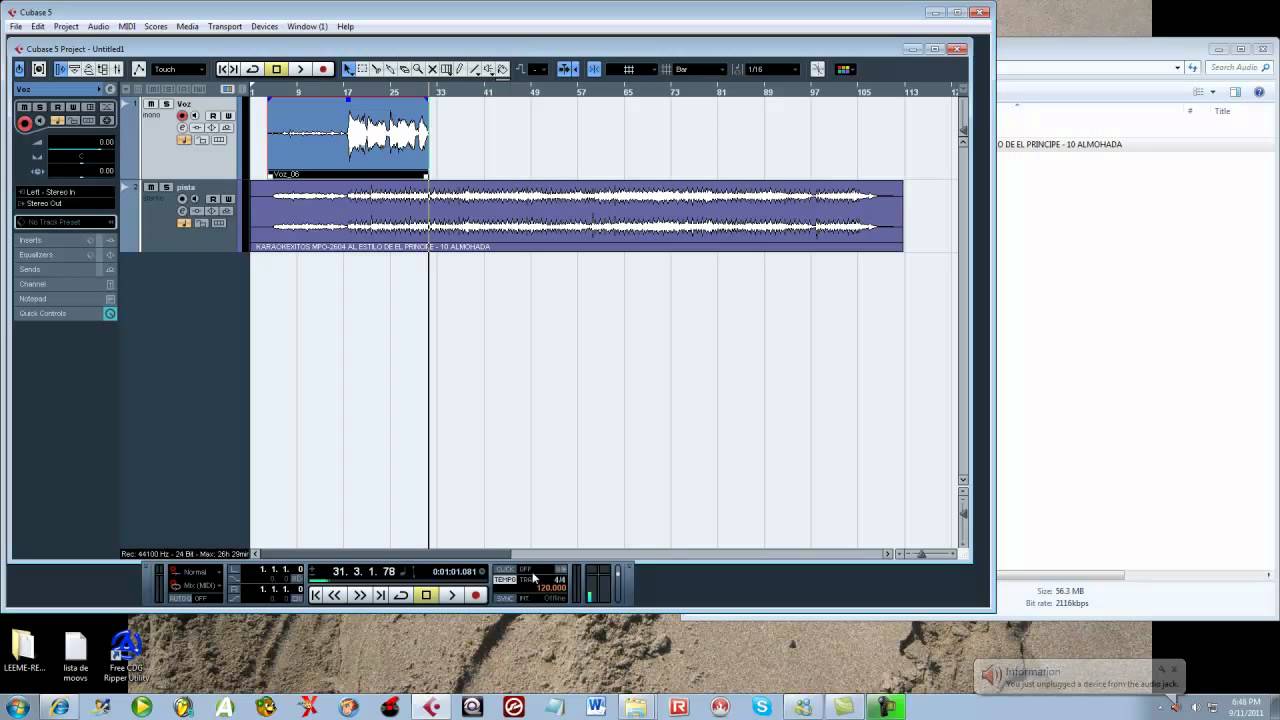This screenshot has width=1280, height=720.
Task: Expand the Notepad inspector section
Action: pyautogui.click(x=66, y=298)
